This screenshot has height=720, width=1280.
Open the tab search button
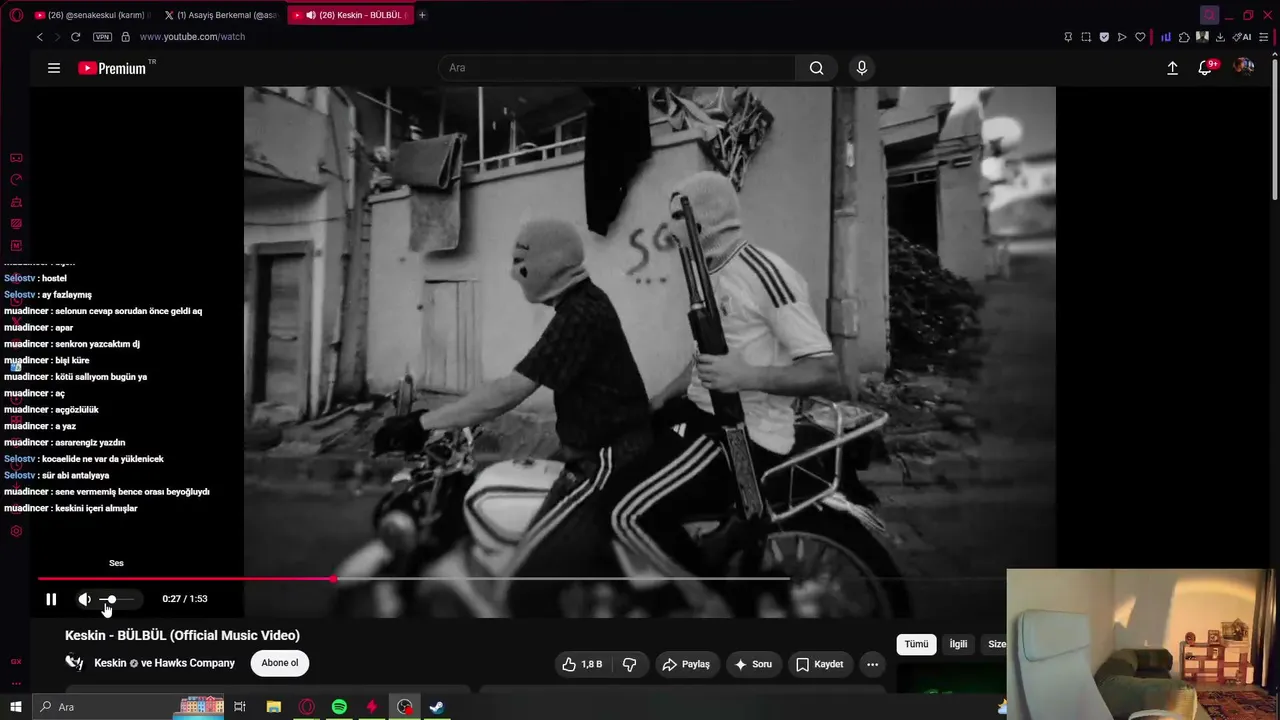[x=1210, y=15]
